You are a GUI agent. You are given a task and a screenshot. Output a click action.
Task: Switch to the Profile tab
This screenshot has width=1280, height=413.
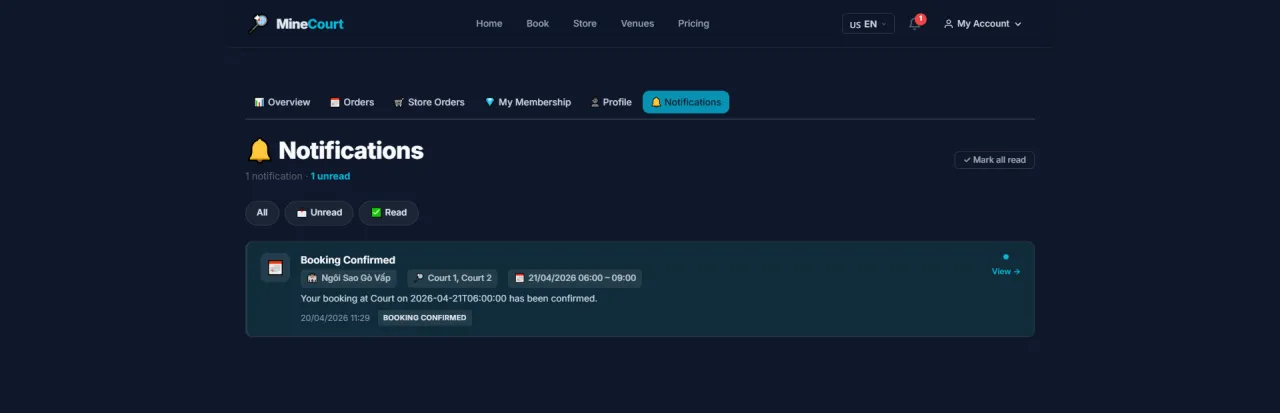pyautogui.click(x=611, y=102)
